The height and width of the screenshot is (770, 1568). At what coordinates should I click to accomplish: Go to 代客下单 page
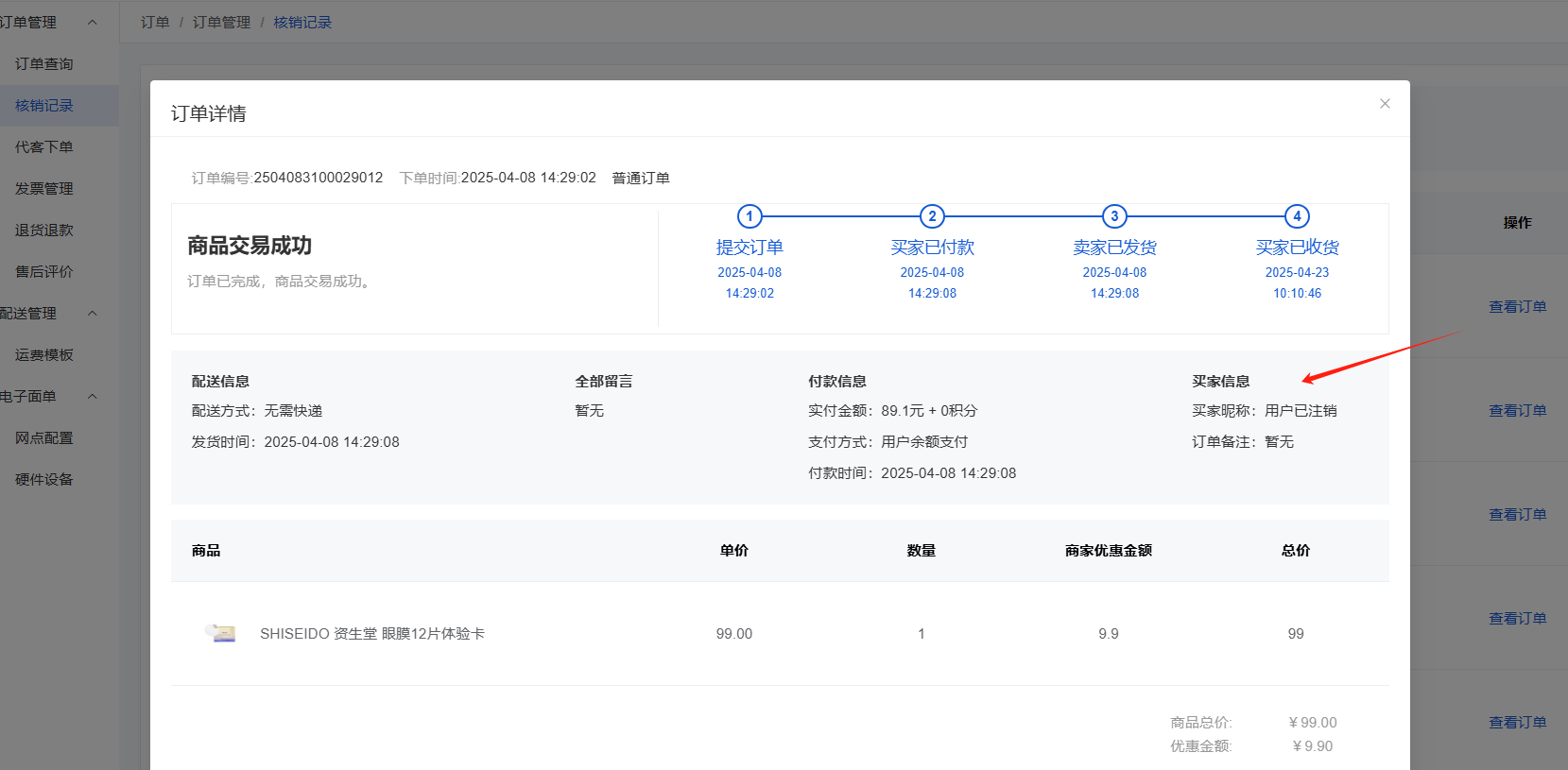44,147
